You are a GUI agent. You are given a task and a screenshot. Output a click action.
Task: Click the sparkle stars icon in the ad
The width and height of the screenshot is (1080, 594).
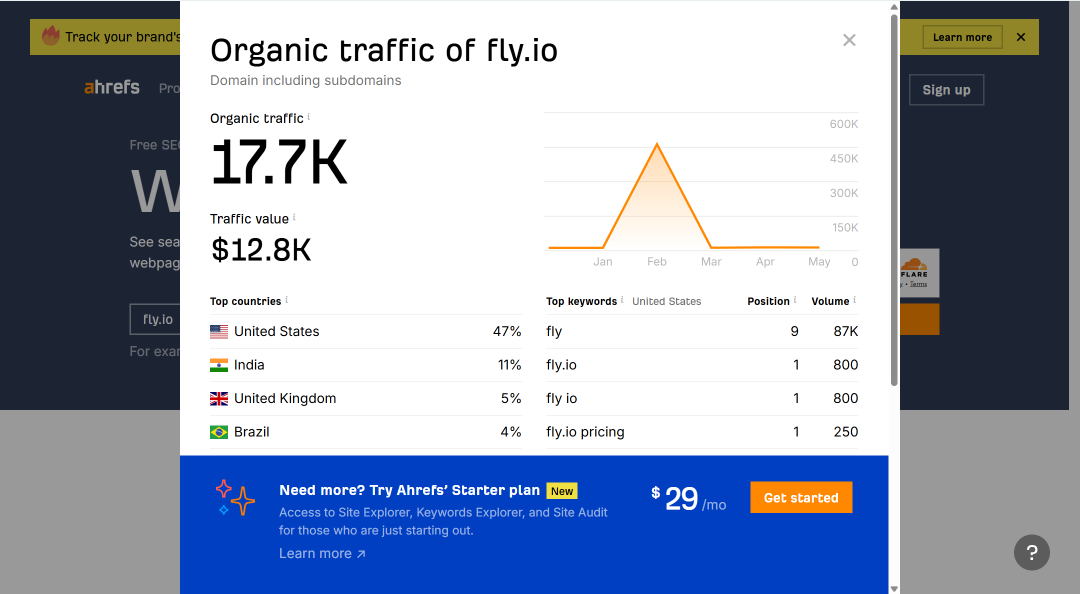(x=235, y=498)
